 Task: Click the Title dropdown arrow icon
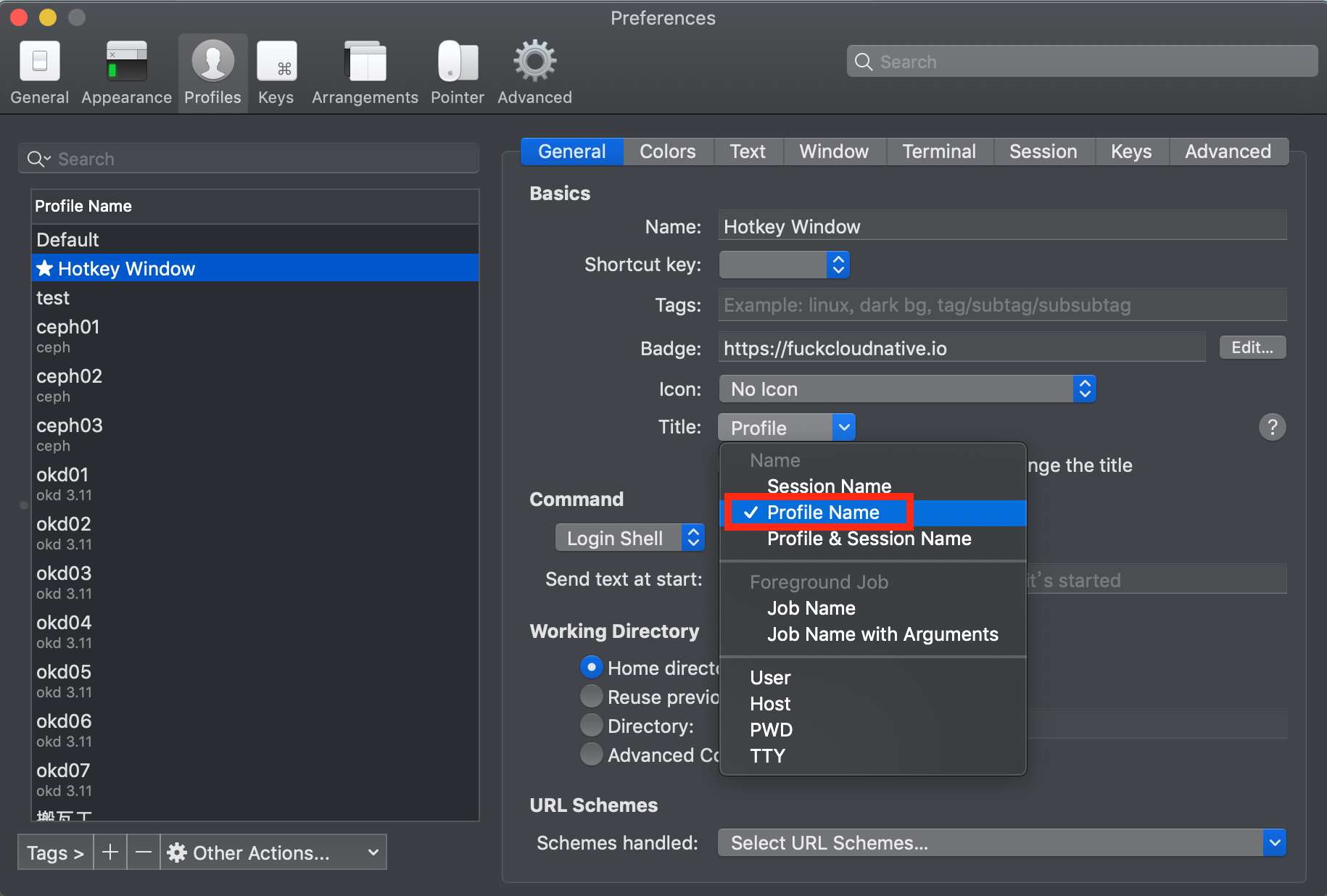844,427
